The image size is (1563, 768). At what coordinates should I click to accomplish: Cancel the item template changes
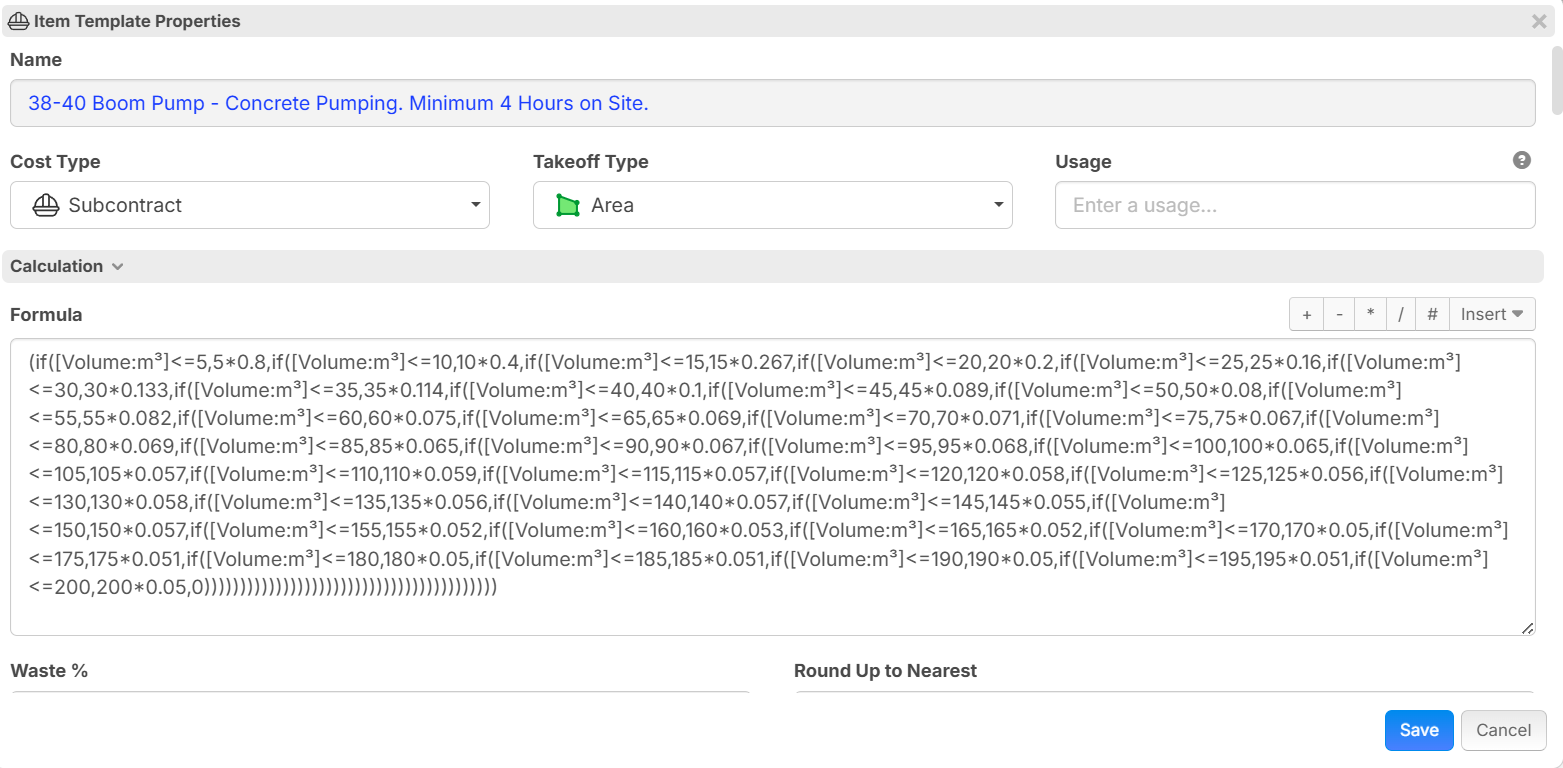coord(1503,730)
